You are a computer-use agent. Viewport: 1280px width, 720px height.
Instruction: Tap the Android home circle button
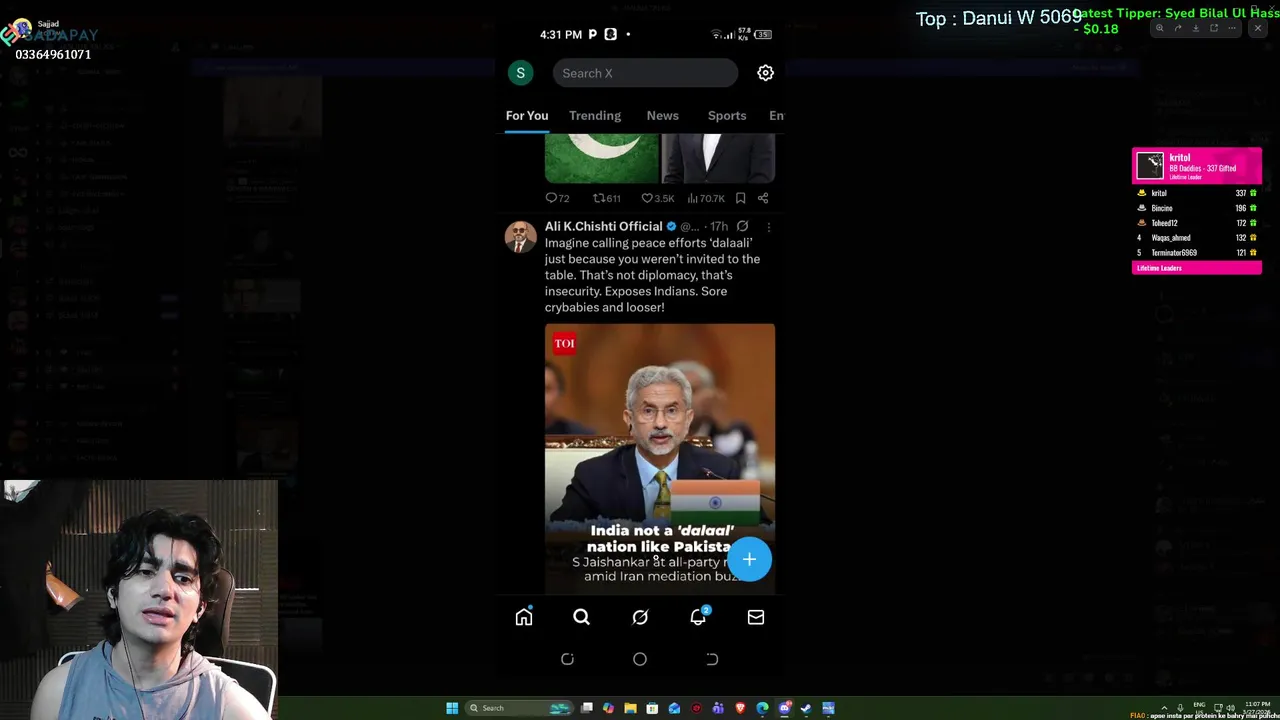[x=640, y=659]
